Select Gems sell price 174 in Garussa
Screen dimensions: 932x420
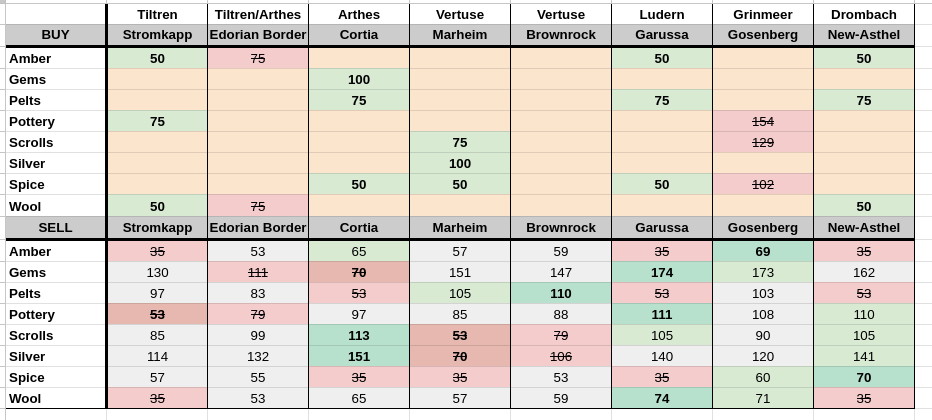pyautogui.click(x=661, y=272)
